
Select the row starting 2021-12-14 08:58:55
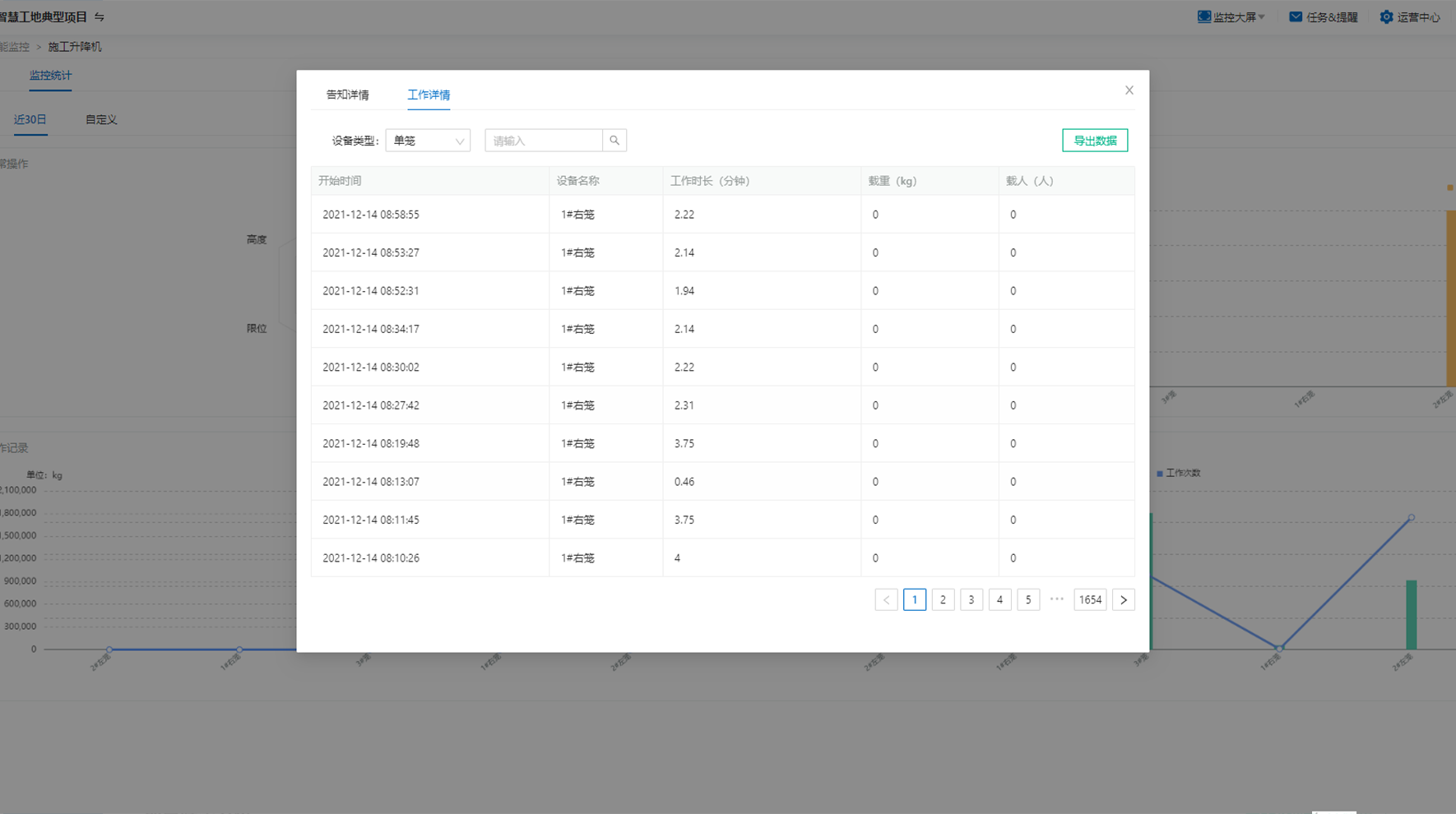click(x=723, y=215)
